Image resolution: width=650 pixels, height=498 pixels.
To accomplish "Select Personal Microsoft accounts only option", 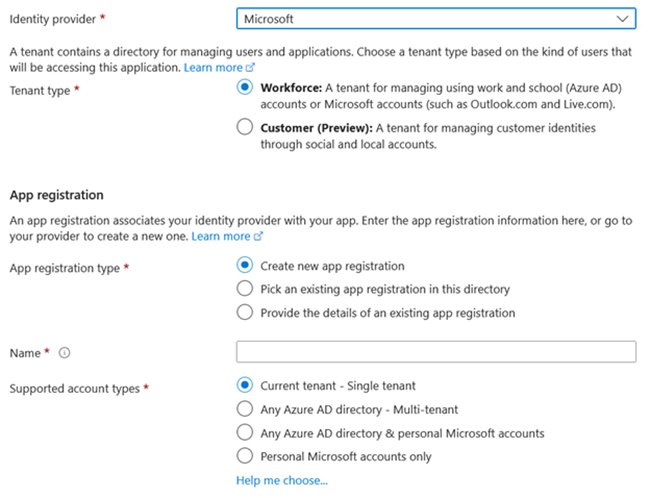I will pos(244,456).
